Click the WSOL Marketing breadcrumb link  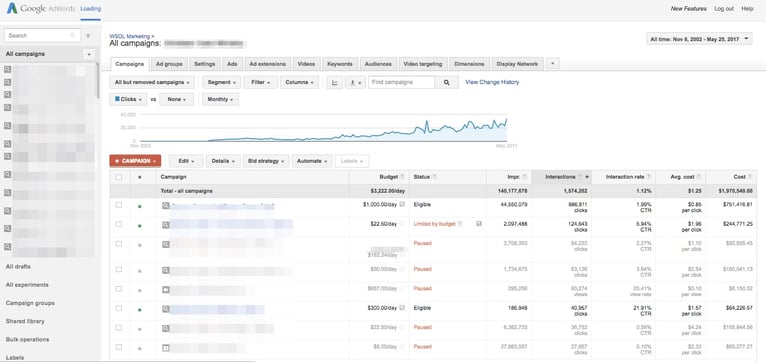pos(130,36)
